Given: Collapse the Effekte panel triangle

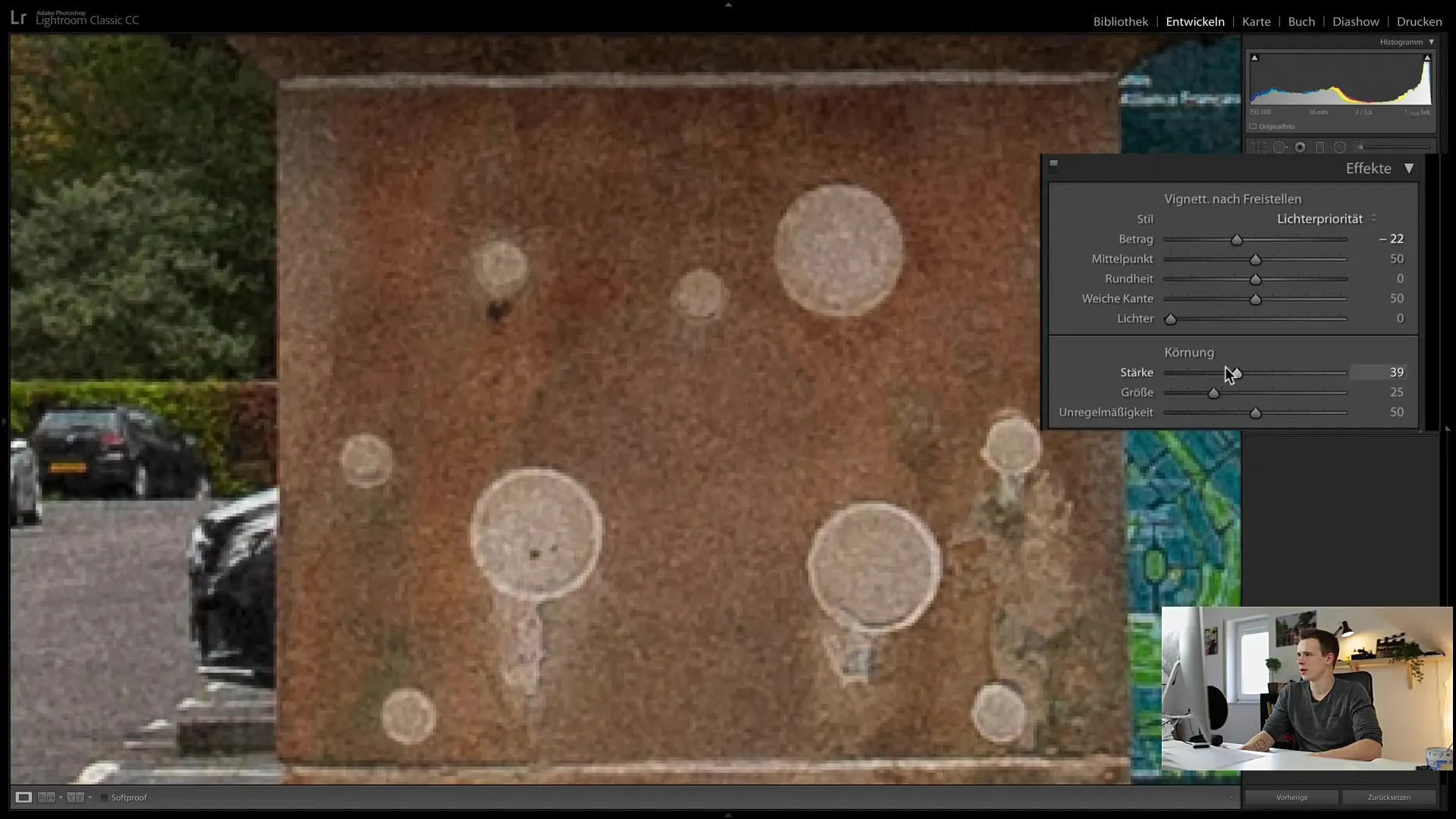Looking at the screenshot, I should (x=1409, y=168).
